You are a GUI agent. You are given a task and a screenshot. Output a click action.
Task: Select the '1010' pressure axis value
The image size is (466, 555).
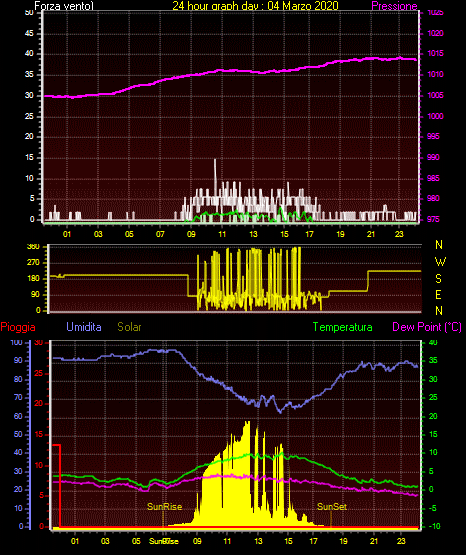coord(435,74)
